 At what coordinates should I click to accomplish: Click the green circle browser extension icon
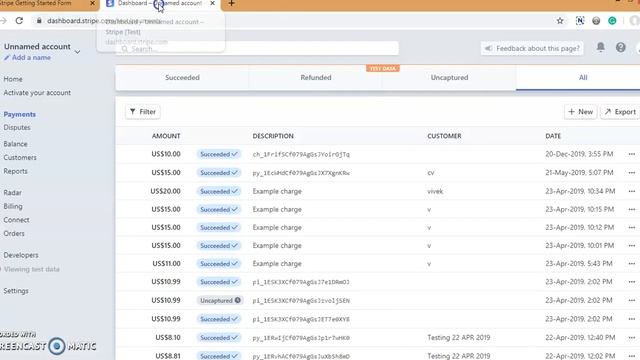click(x=612, y=21)
